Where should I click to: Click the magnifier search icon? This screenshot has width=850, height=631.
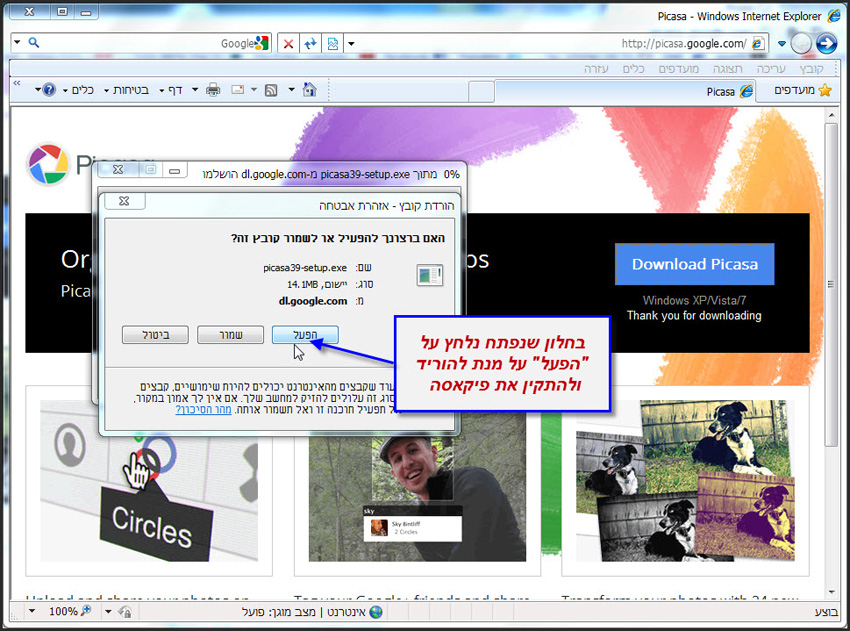coord(34,42)
